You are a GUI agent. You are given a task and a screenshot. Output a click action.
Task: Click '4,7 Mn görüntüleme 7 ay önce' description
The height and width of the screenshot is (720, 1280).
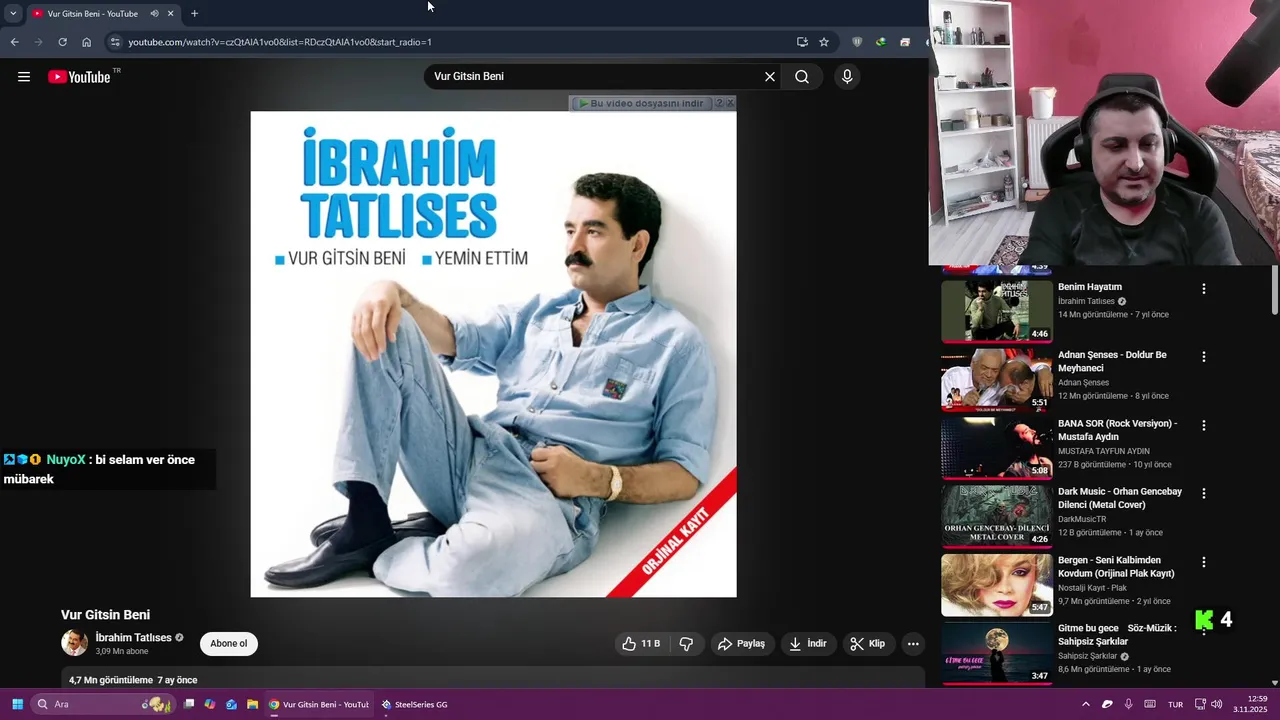click(x=133, y=680)
